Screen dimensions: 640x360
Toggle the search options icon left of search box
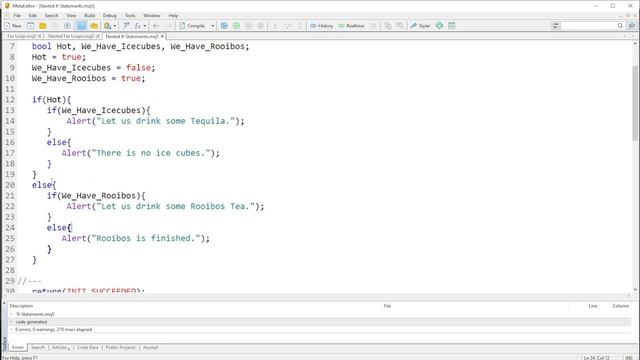(x=555, y=26)
